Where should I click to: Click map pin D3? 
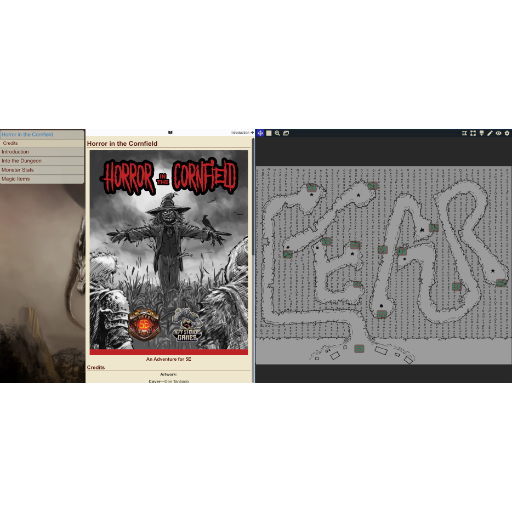point(402,251)
